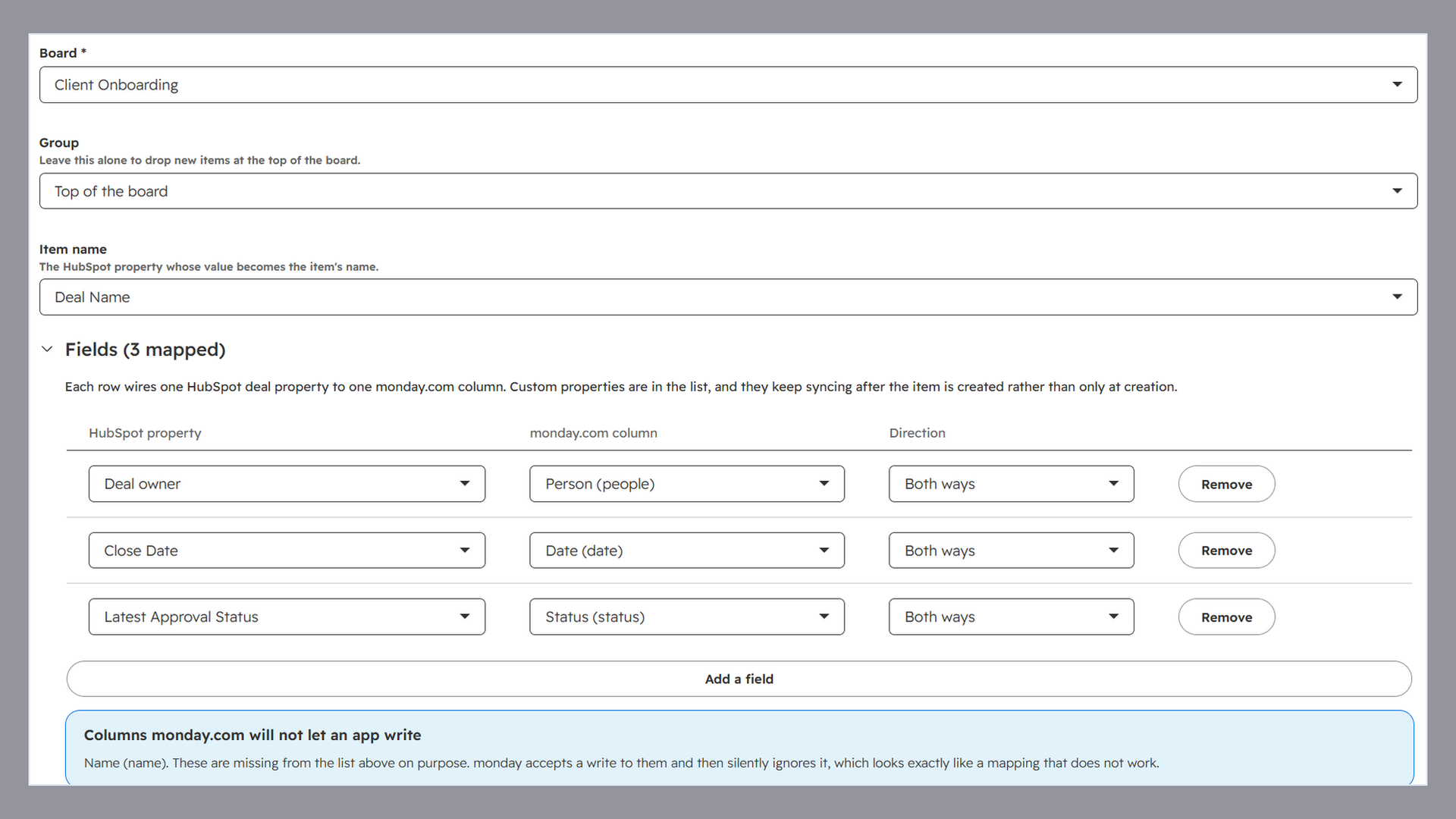This screenshot has height=819, width=1456.
Task: Click the monday.com column header label
Action: point(593,433)
